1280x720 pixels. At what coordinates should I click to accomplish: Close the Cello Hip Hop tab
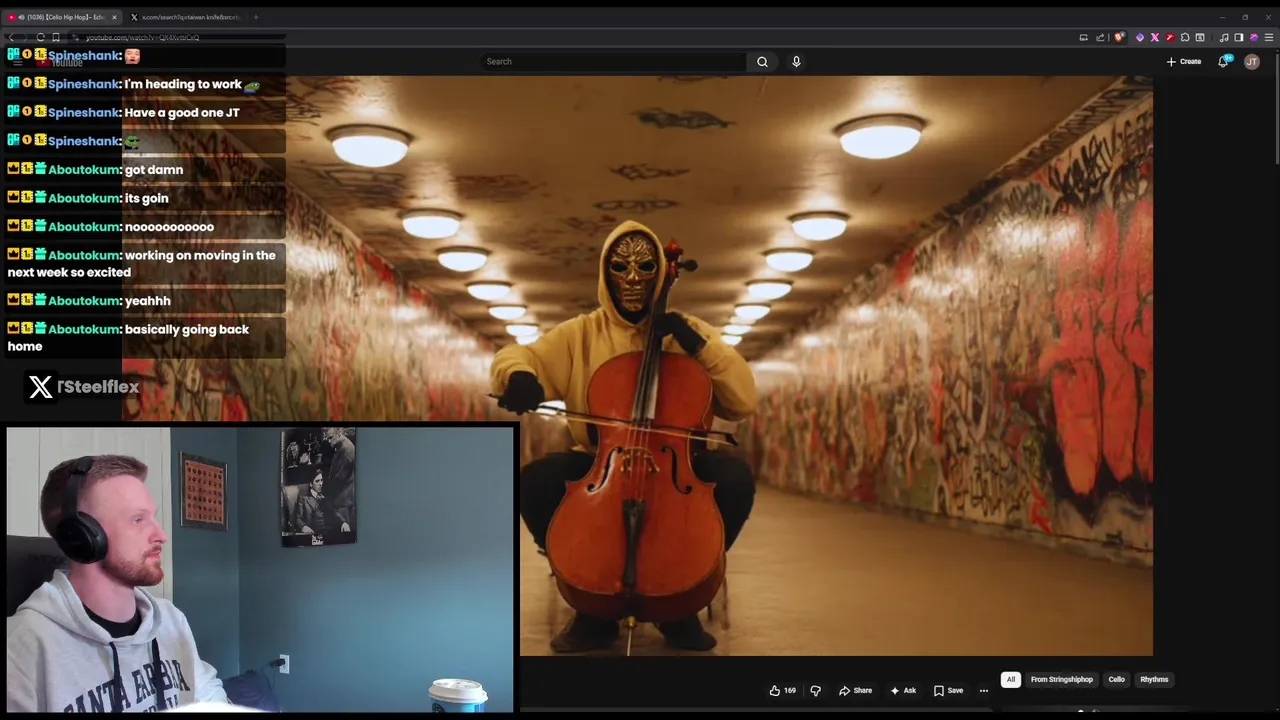coord(114,17)
